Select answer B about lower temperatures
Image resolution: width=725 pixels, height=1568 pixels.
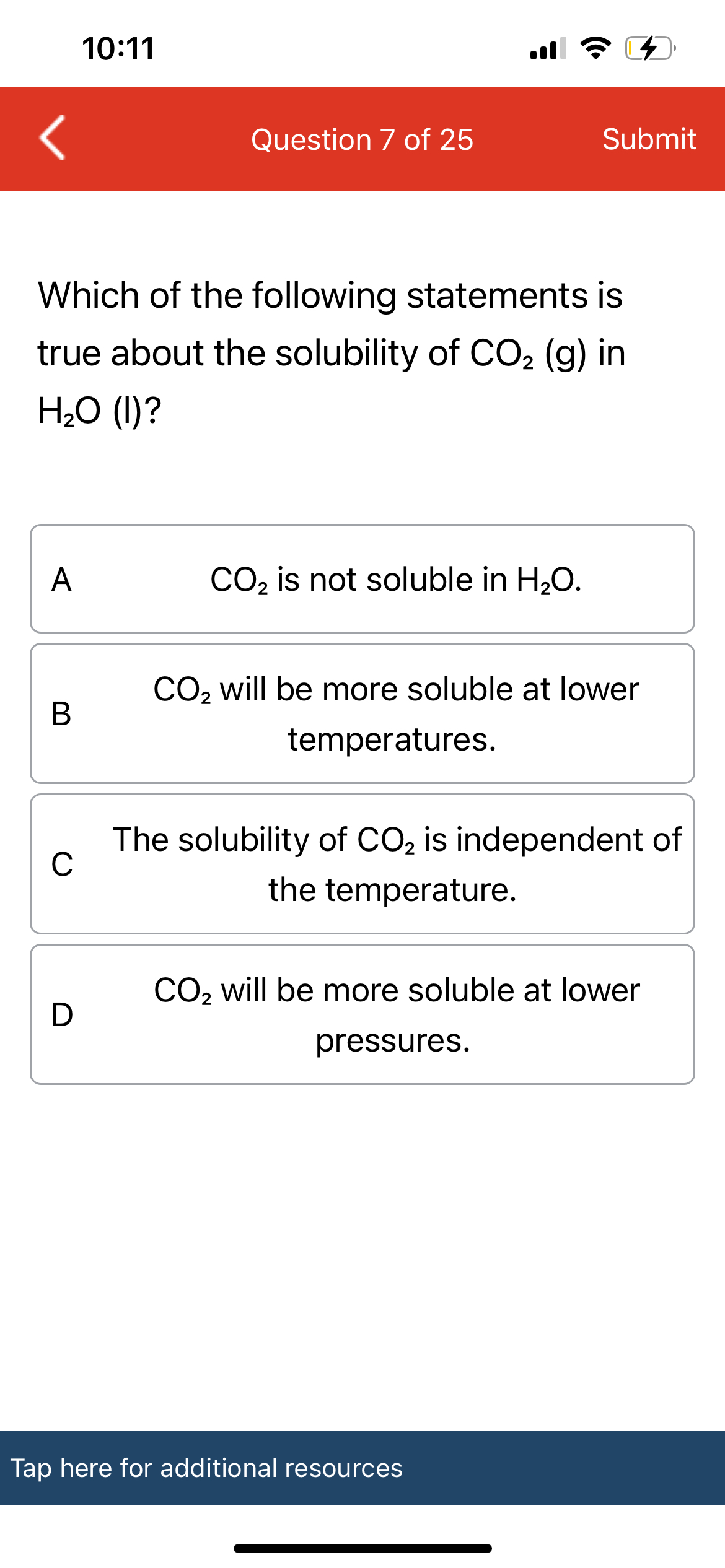click(x=362, y=713)
